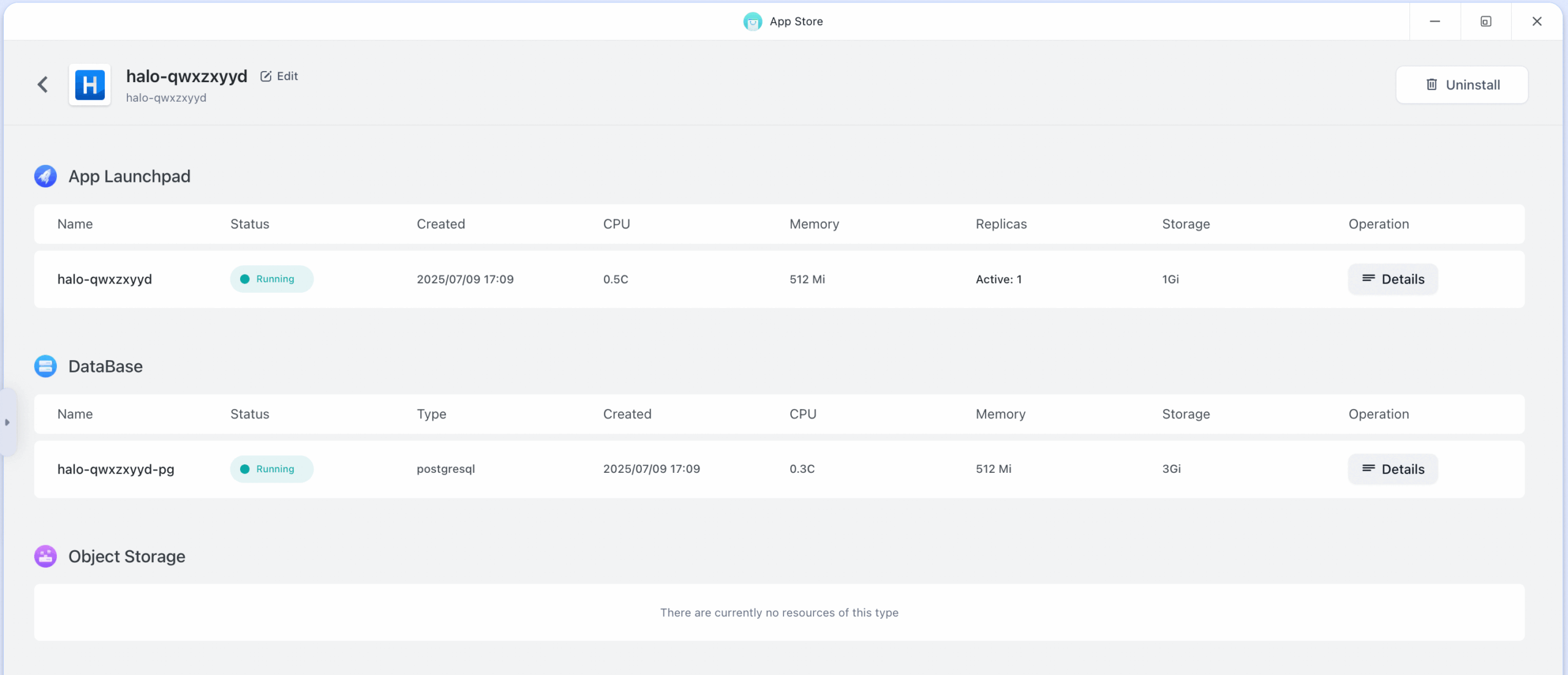
Task: Click the trash icon in Uninstall button
Action: pyautogui.click(x=1431, y=85)
